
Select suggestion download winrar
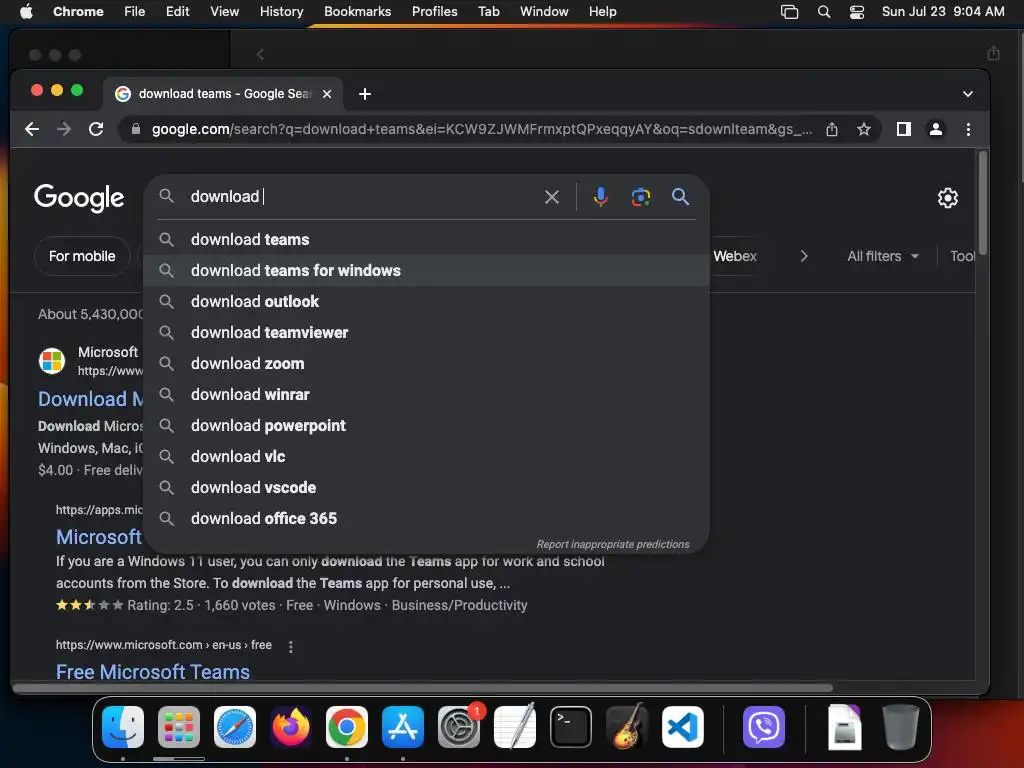click(426, 394)
